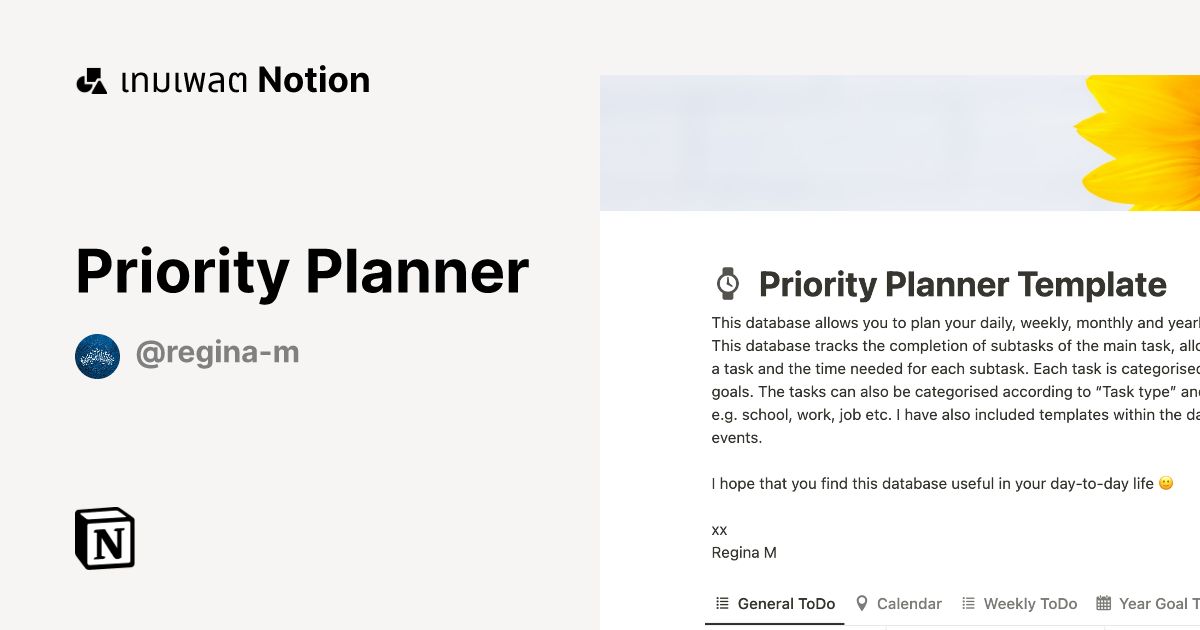Click the smiley emoji in the intro text

click(x=1165, y=482)
